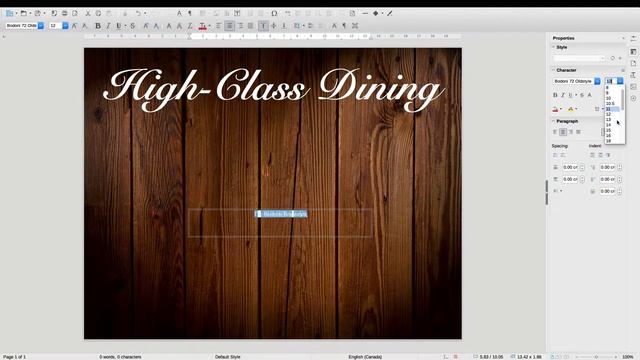This screenshot has width=640, height=360.
Task: Open the toolbar font color dropdown arrow
Action: tap(210, 26)
